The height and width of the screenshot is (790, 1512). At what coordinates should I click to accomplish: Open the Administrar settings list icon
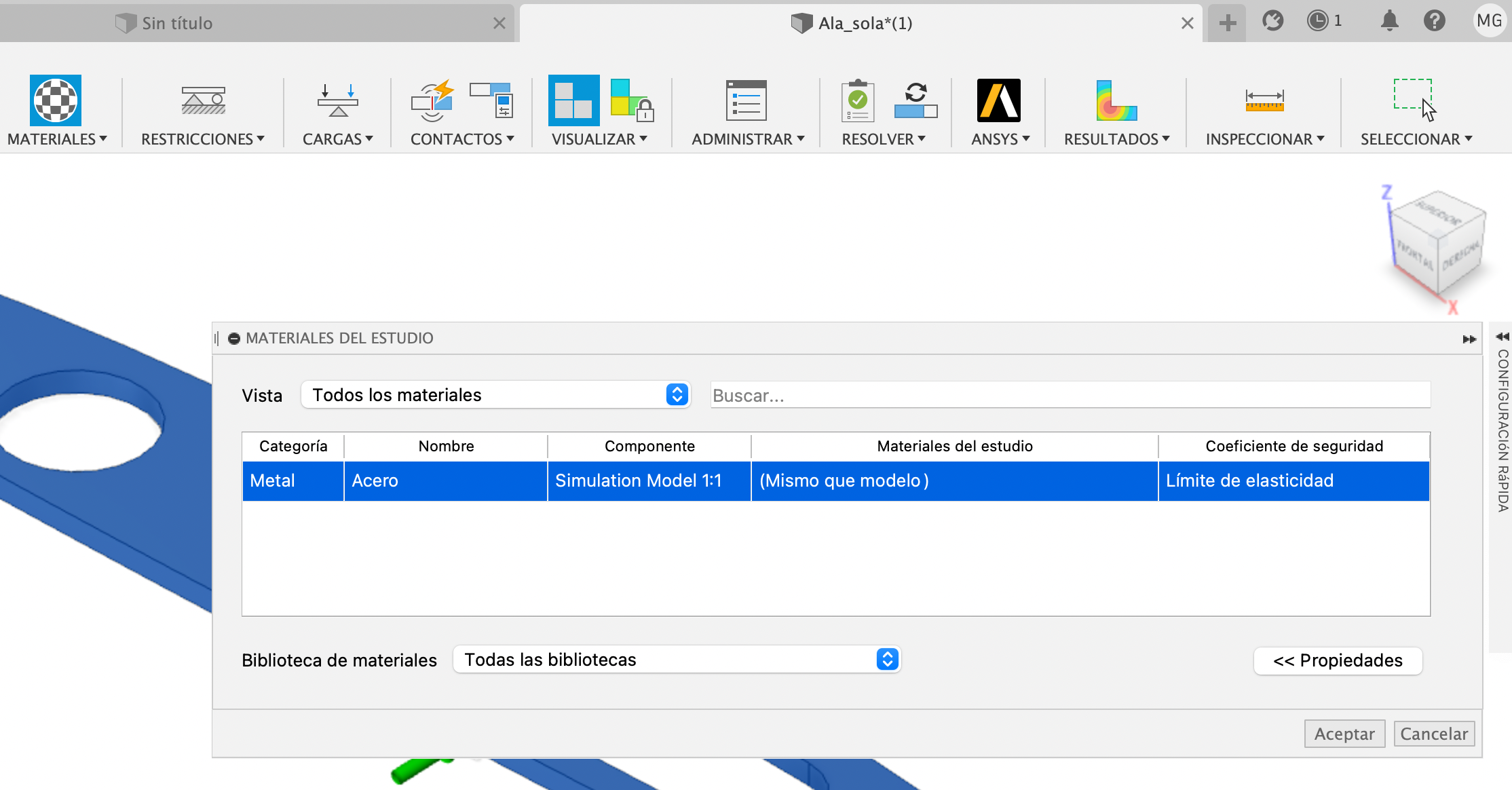pos(746,100)
